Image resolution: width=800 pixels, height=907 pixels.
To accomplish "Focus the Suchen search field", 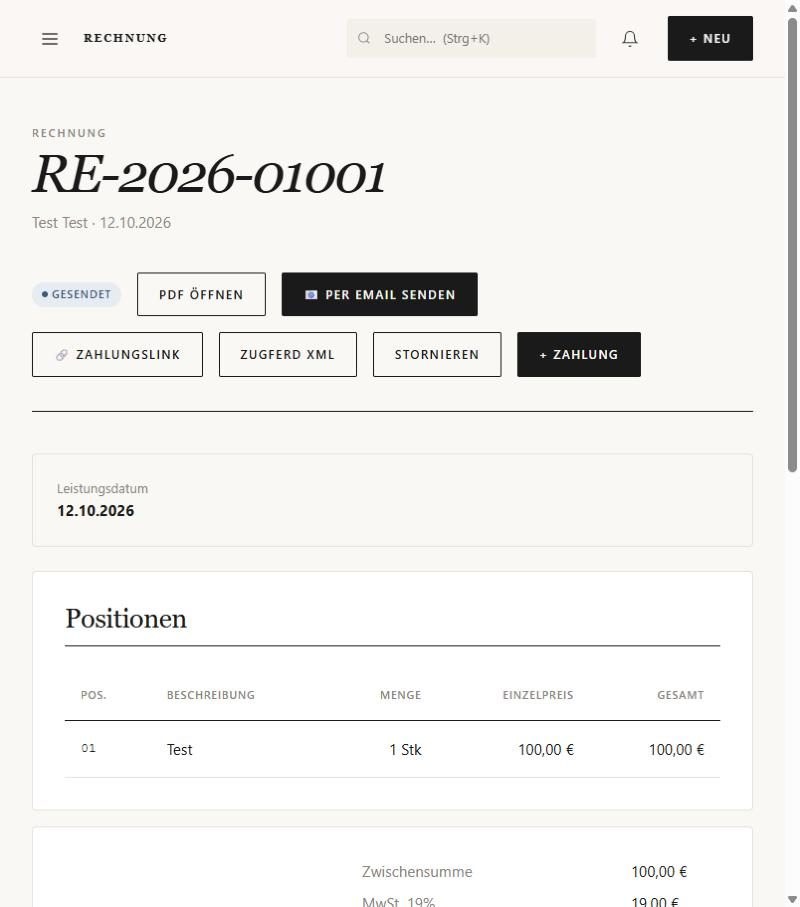I will [x=471, y=38].
